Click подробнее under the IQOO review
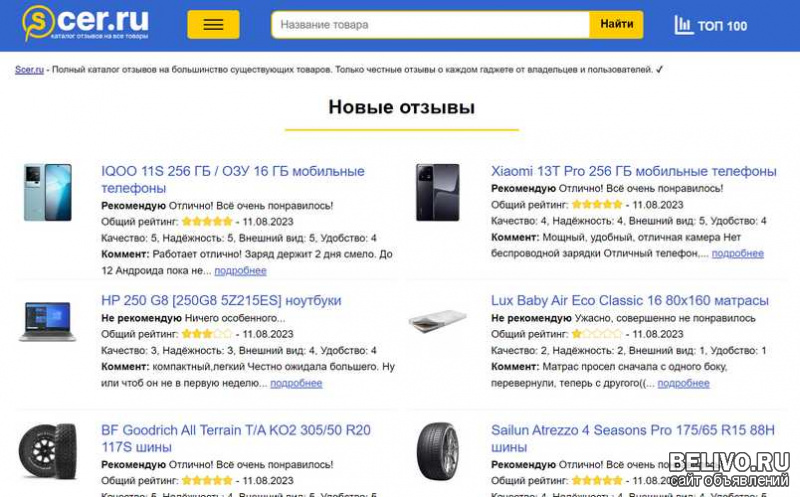The width and height of the screenshot is (800, 497). pos(240,271)
